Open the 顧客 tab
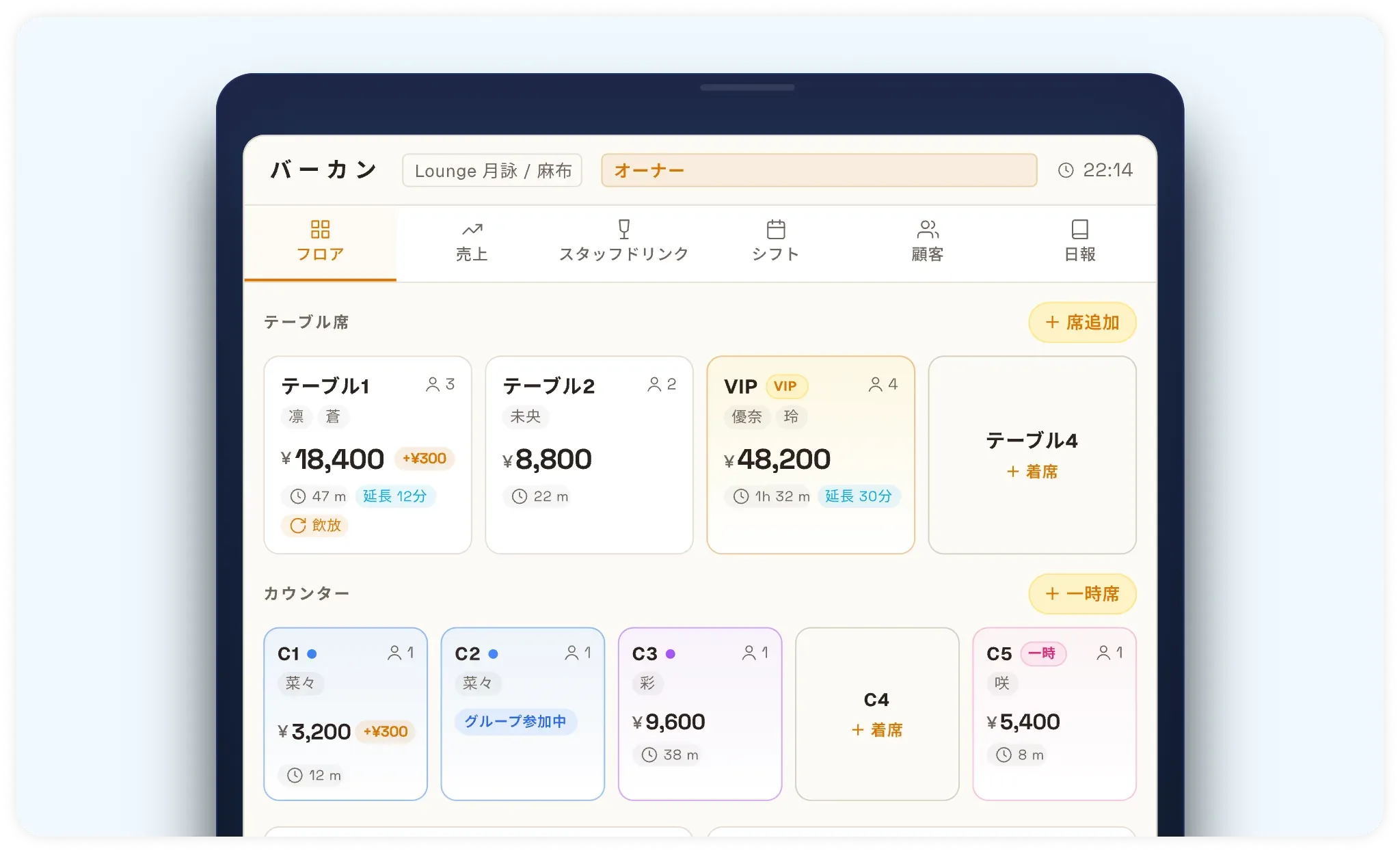Viewport: 1400px width, 853px height. [x=928, y=242]
